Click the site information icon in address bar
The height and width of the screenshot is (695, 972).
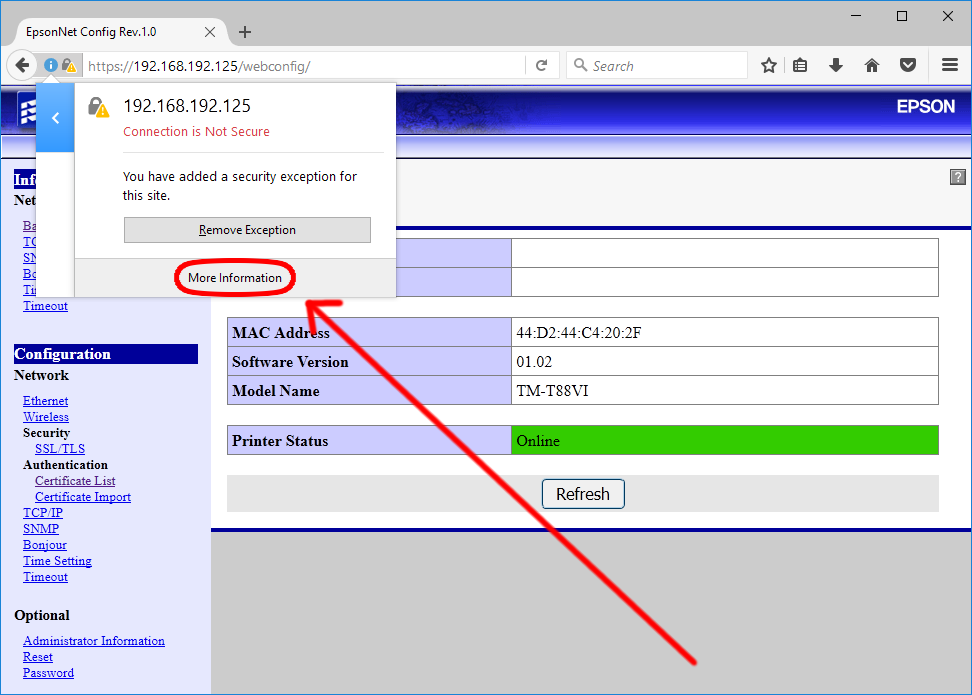(x=51, y=66)
